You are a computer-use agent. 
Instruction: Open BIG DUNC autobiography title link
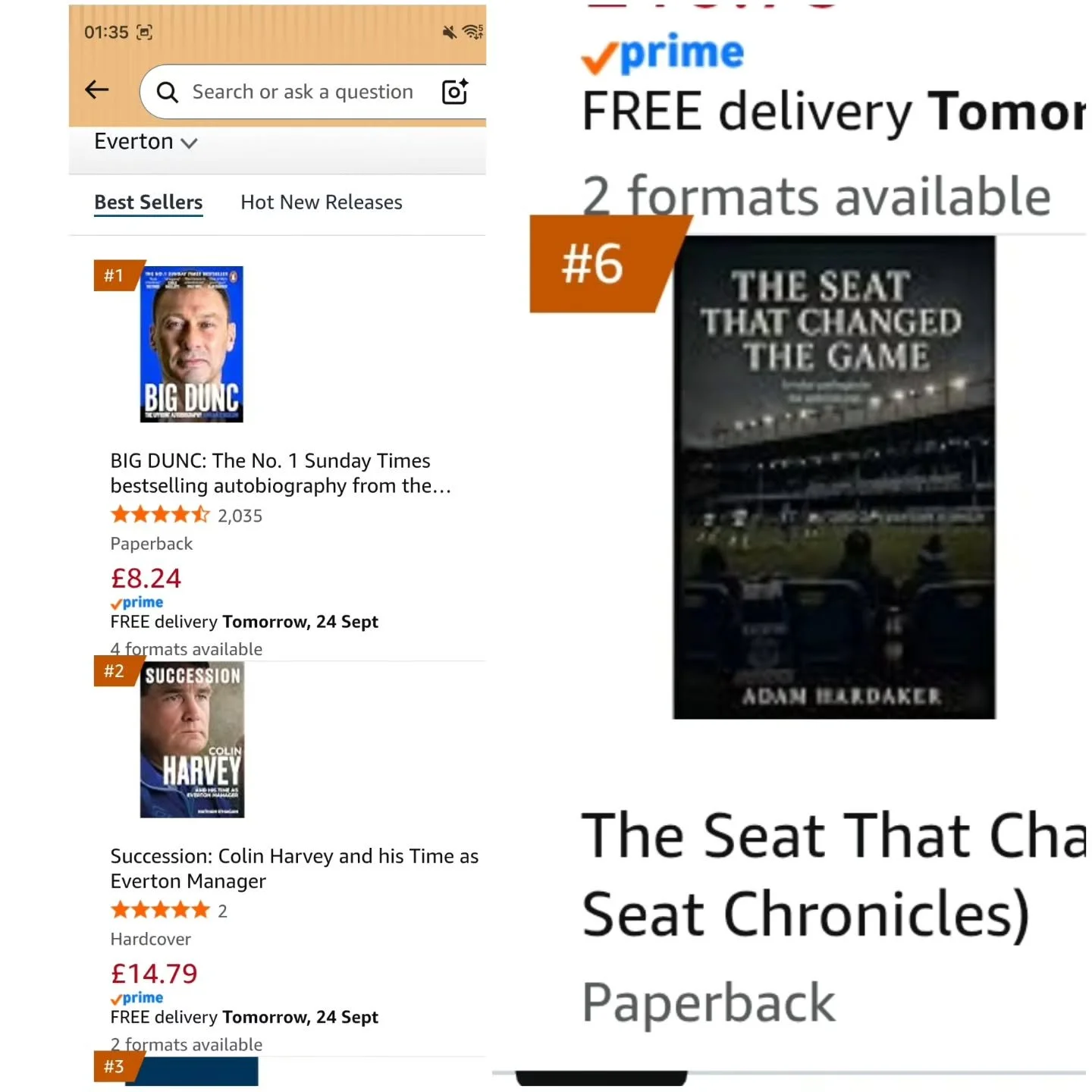(x=281, y=473)
